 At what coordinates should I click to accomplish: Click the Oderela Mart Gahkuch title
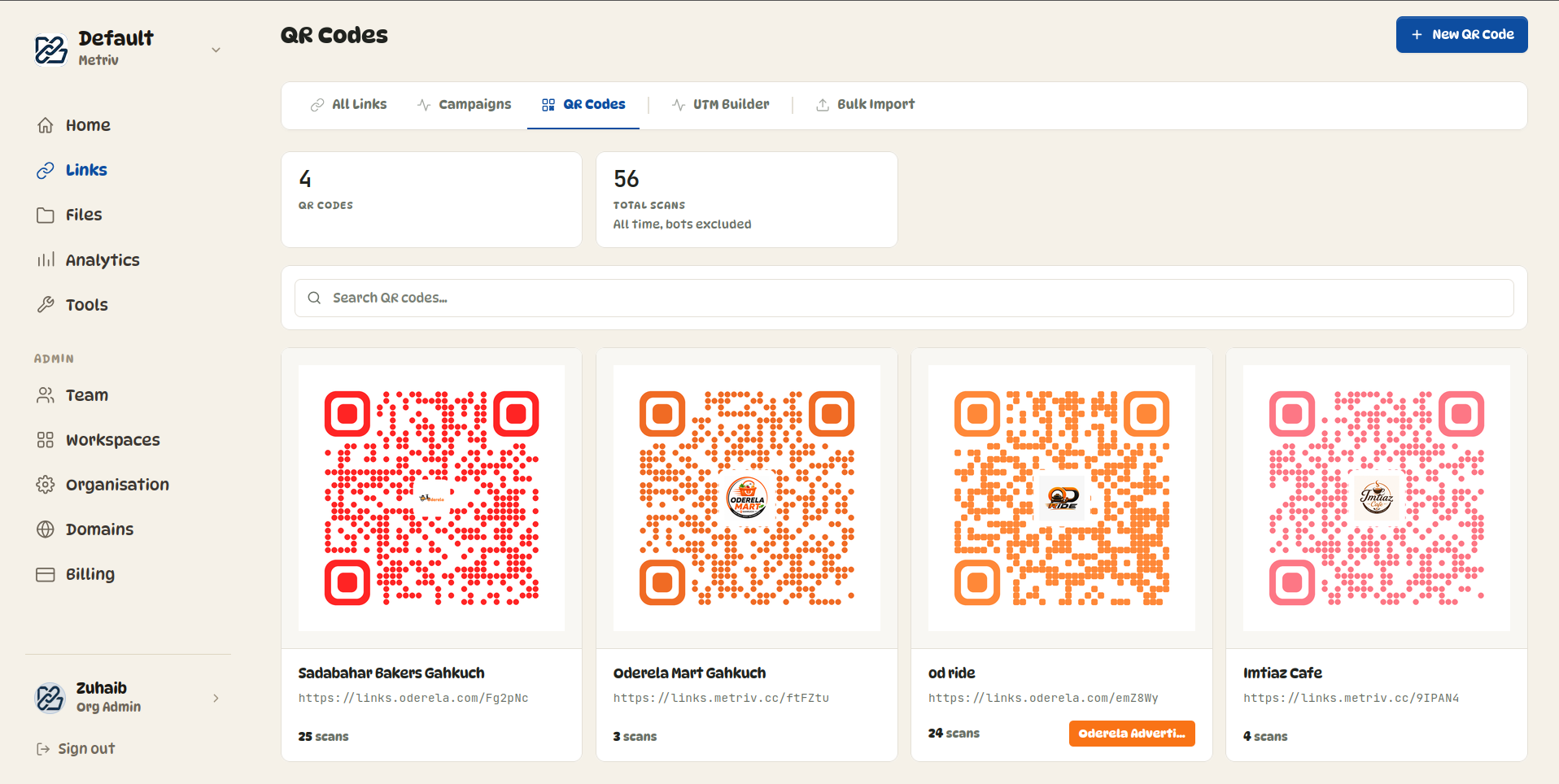[x=689, y=673]
